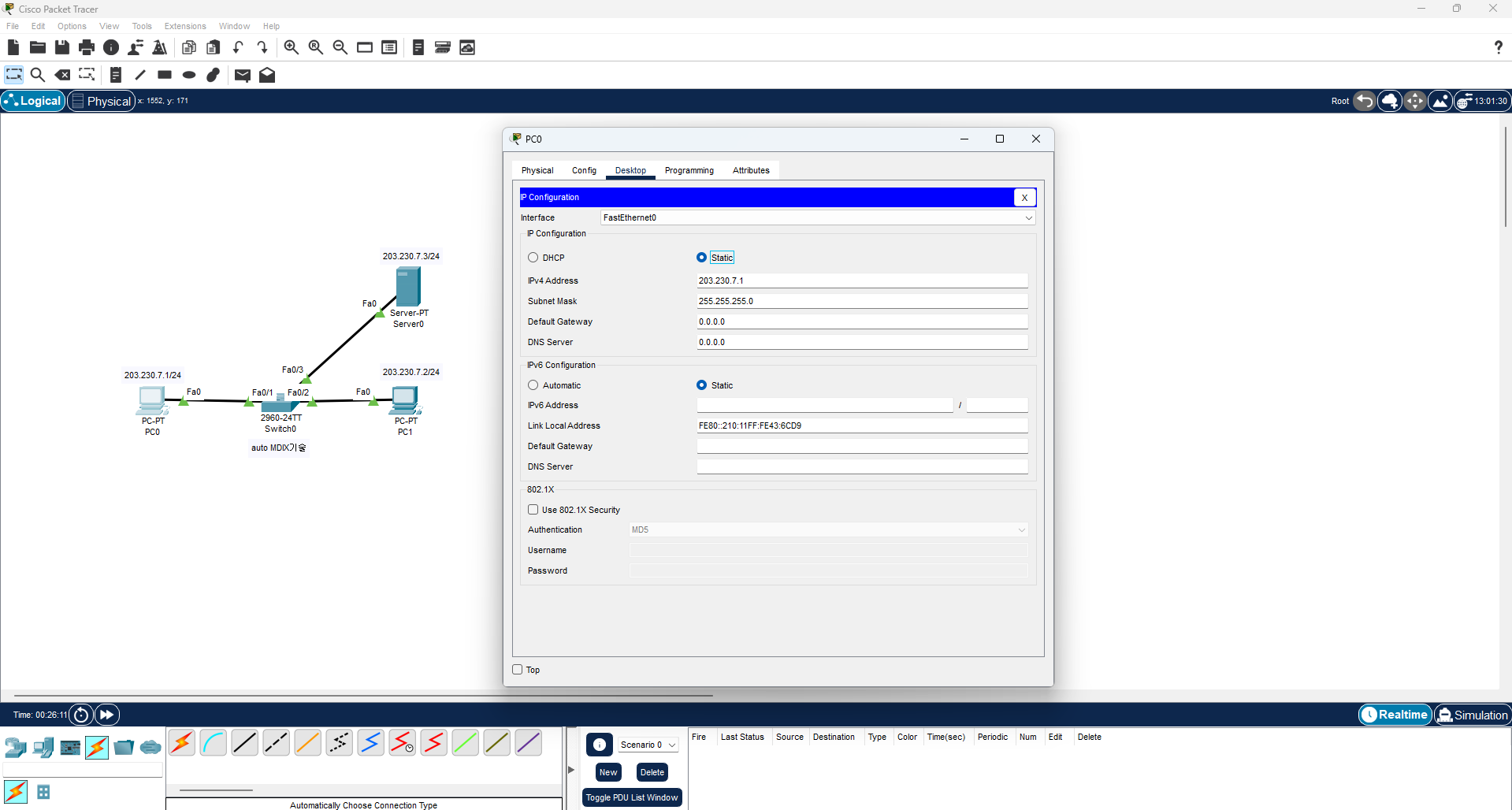Image resolution: width=1512 pixels, height=810 pixels.
Task: Save the network with the floppy disk icon
Action: [62, 47]
